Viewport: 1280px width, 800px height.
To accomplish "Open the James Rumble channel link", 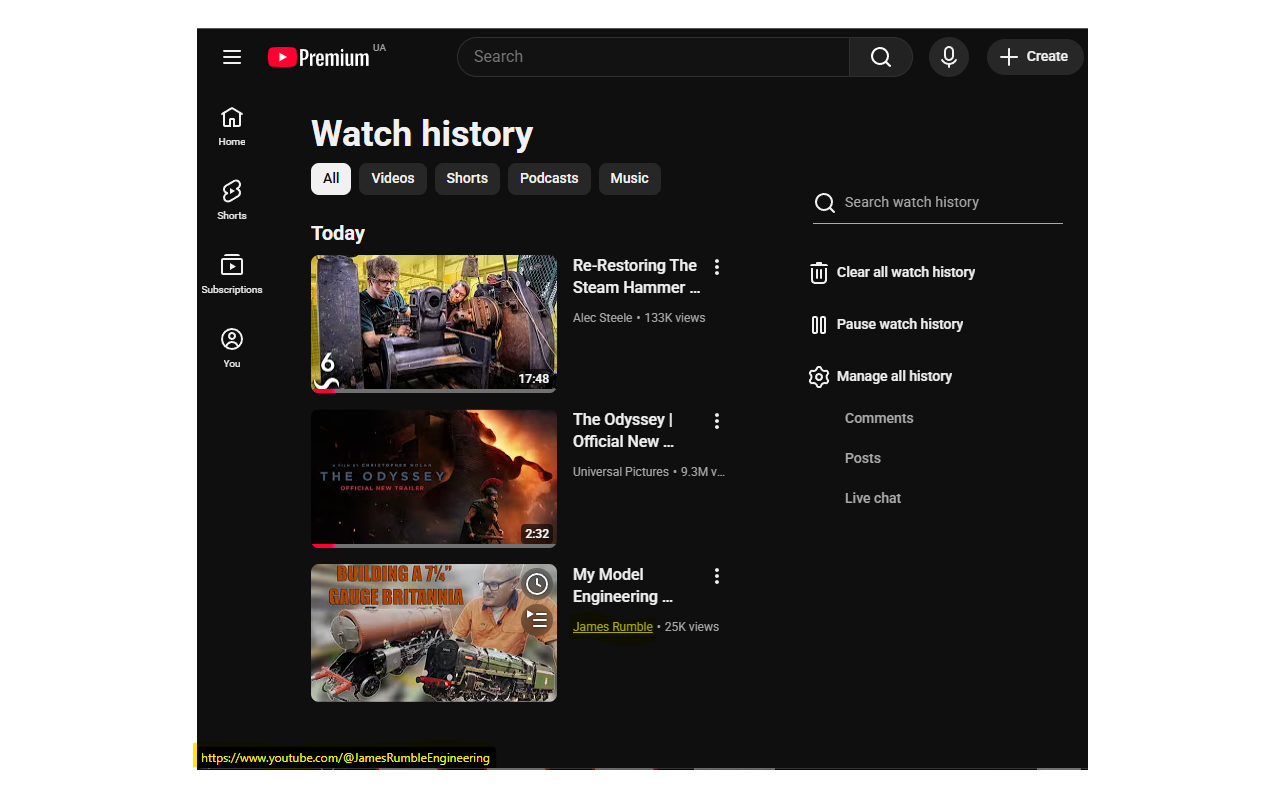I will 613,627.
